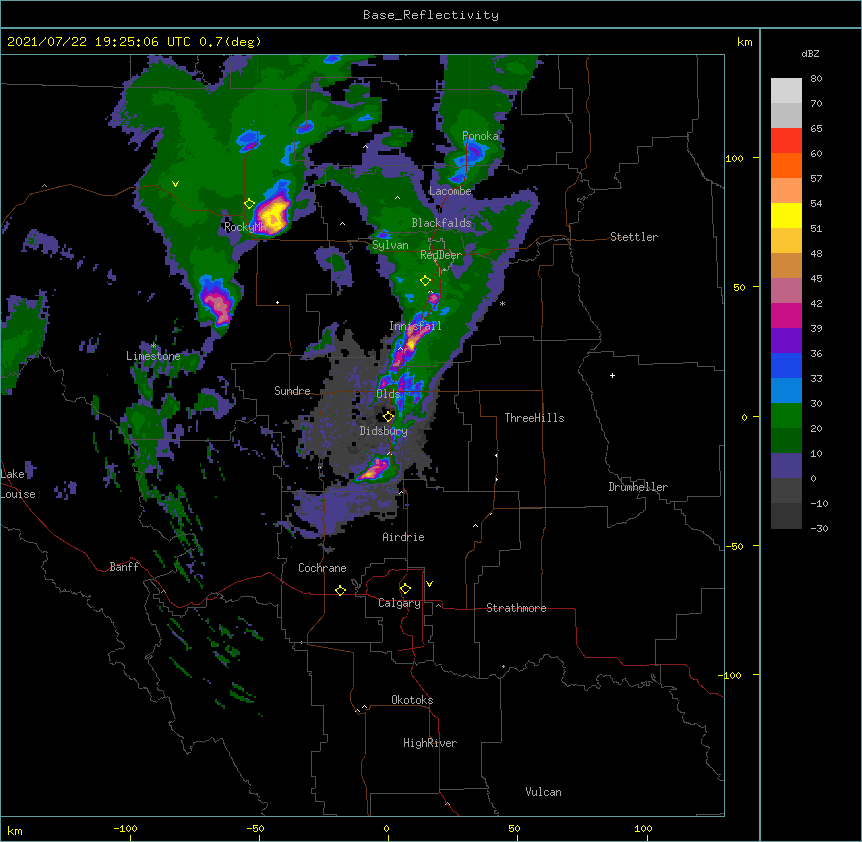
Task: Click the light orange 54-57 dBZ swatch
Action: [x=786, y=191]
